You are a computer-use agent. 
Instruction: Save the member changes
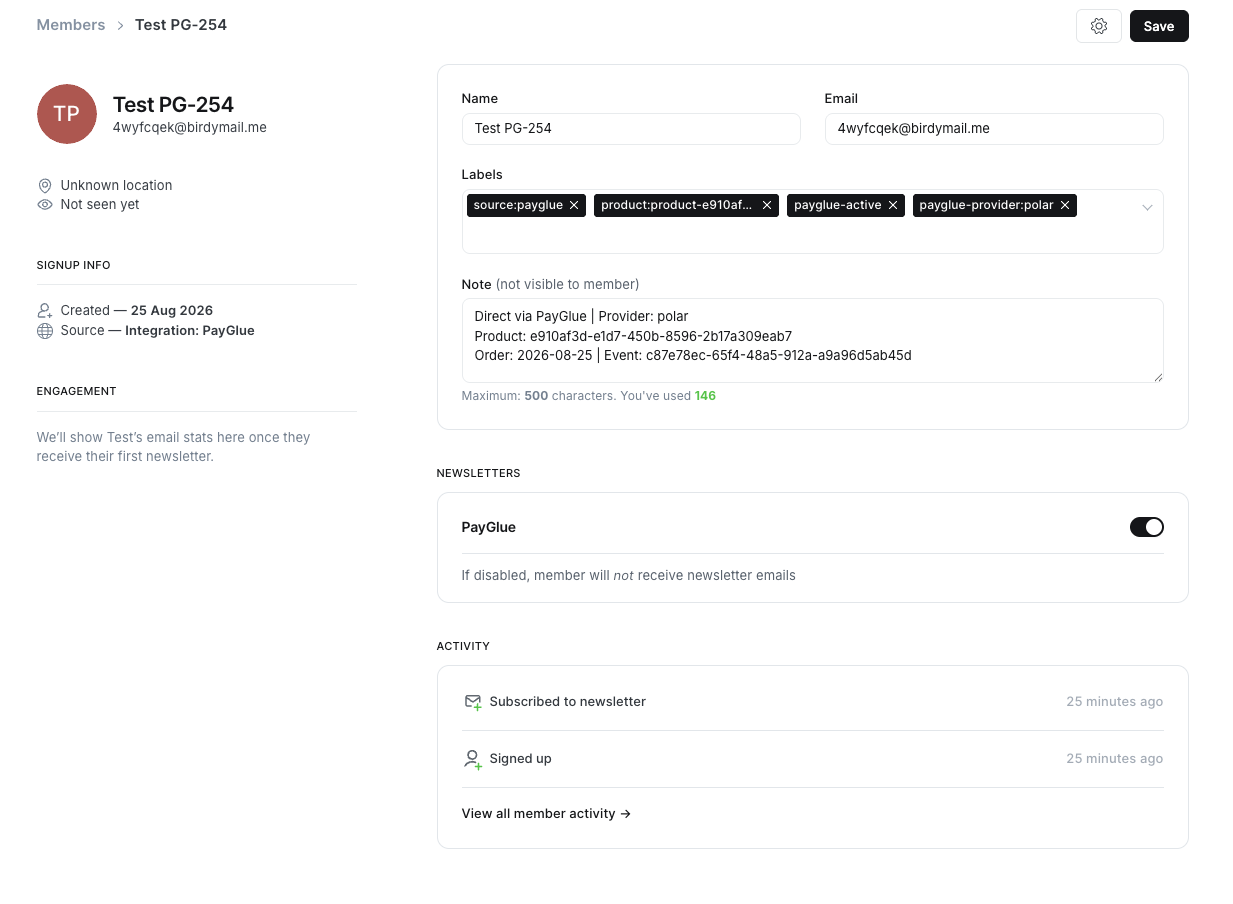1159,26
